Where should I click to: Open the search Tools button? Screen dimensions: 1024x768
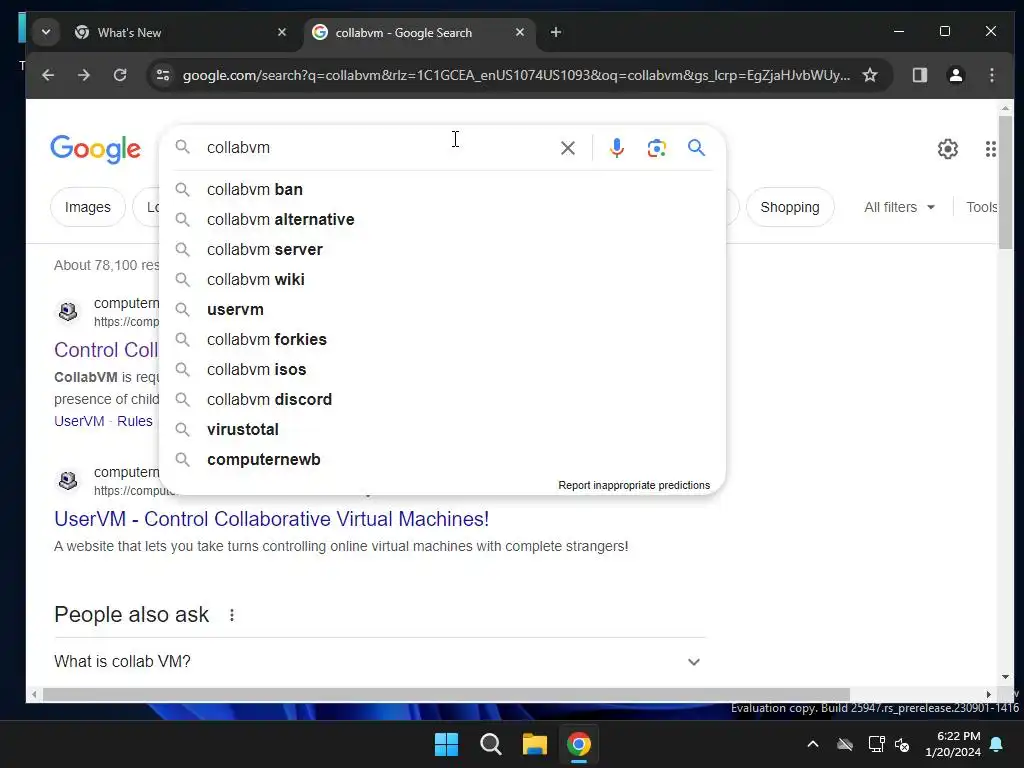click(x=982, y=207)
